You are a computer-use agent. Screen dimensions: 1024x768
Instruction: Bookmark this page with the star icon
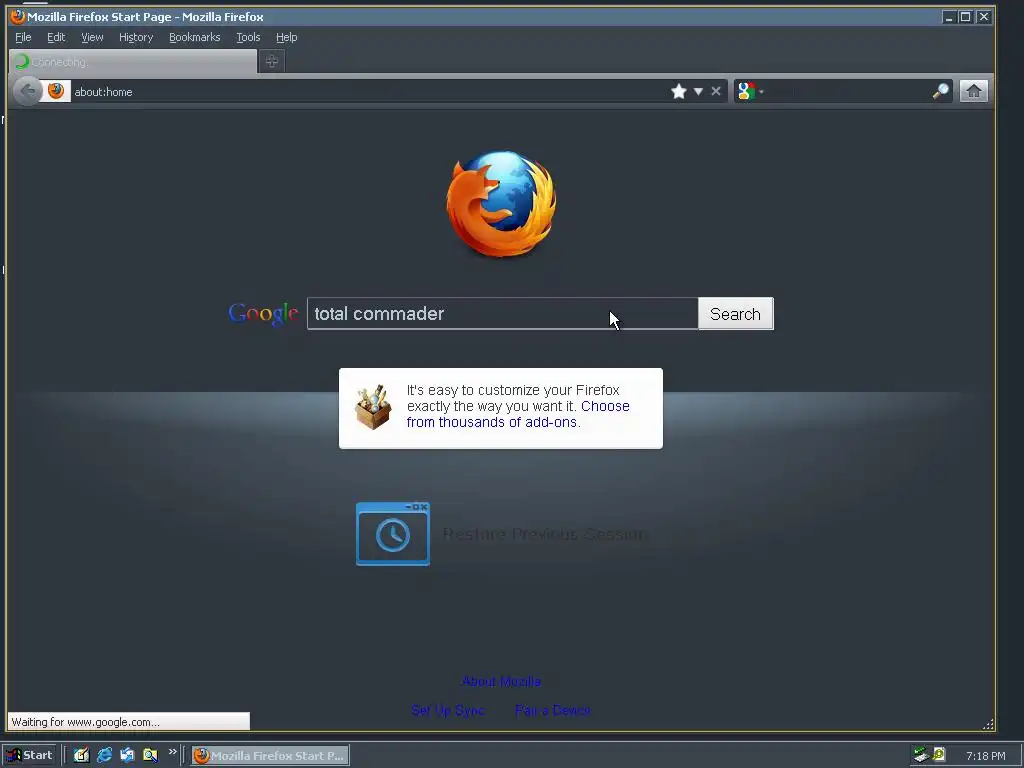679,91
